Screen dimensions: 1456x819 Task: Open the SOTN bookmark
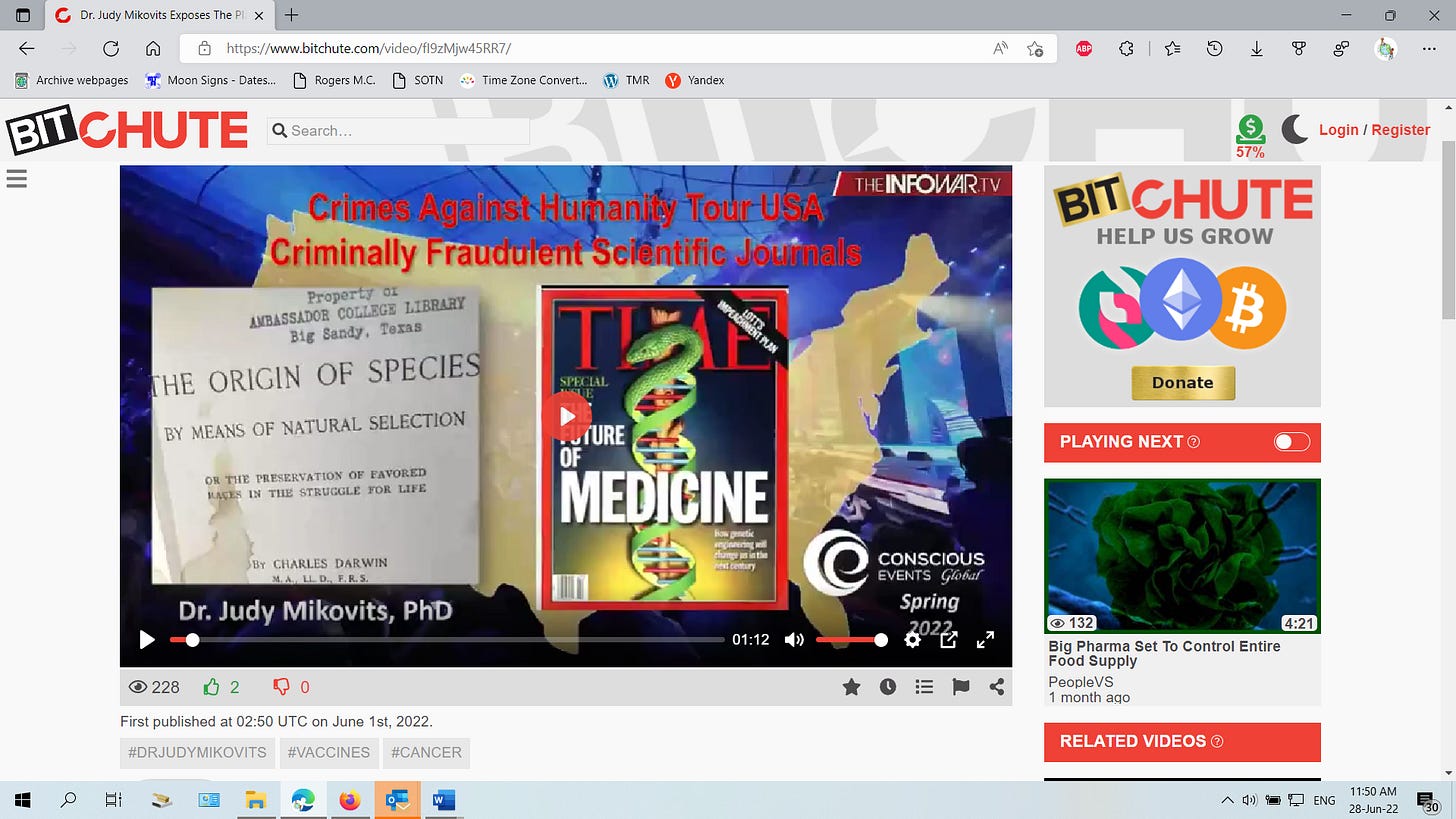419,80
